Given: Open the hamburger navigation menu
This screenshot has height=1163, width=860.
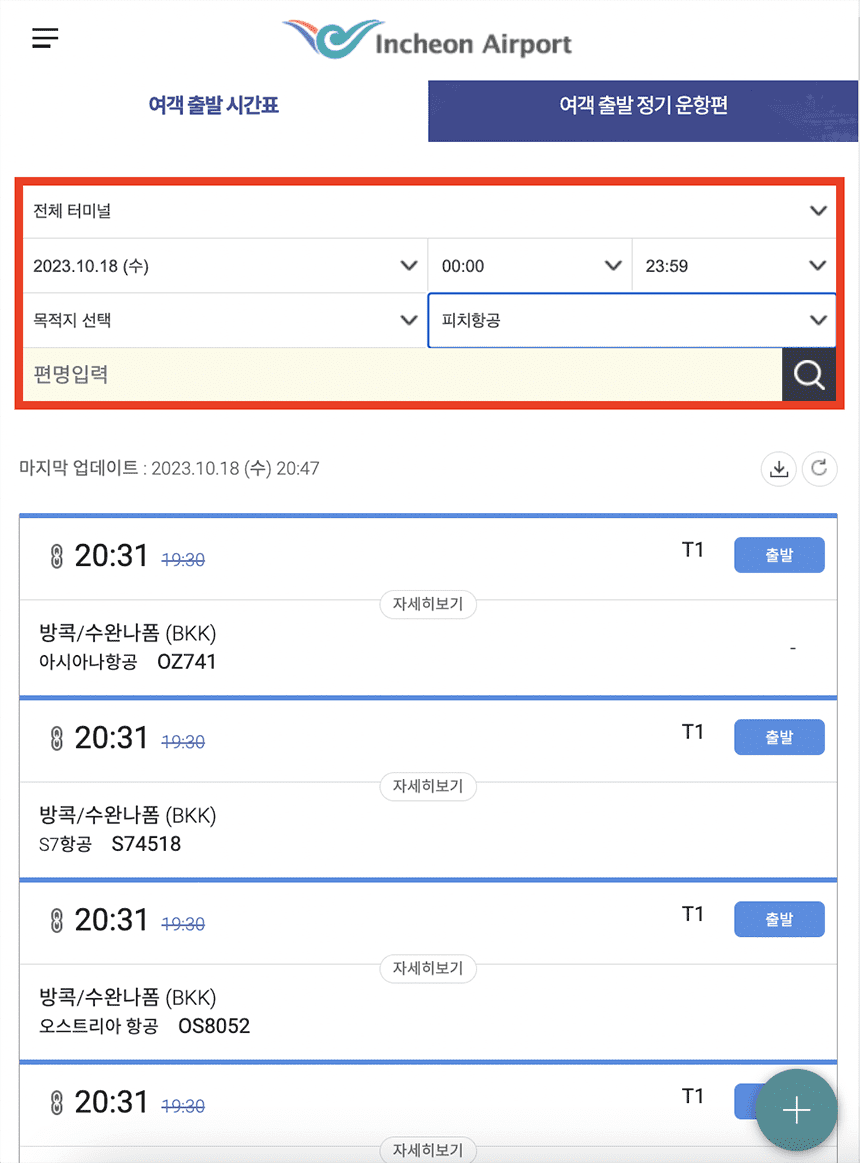Looking at the screenshot, I should (x=45, y=38).
